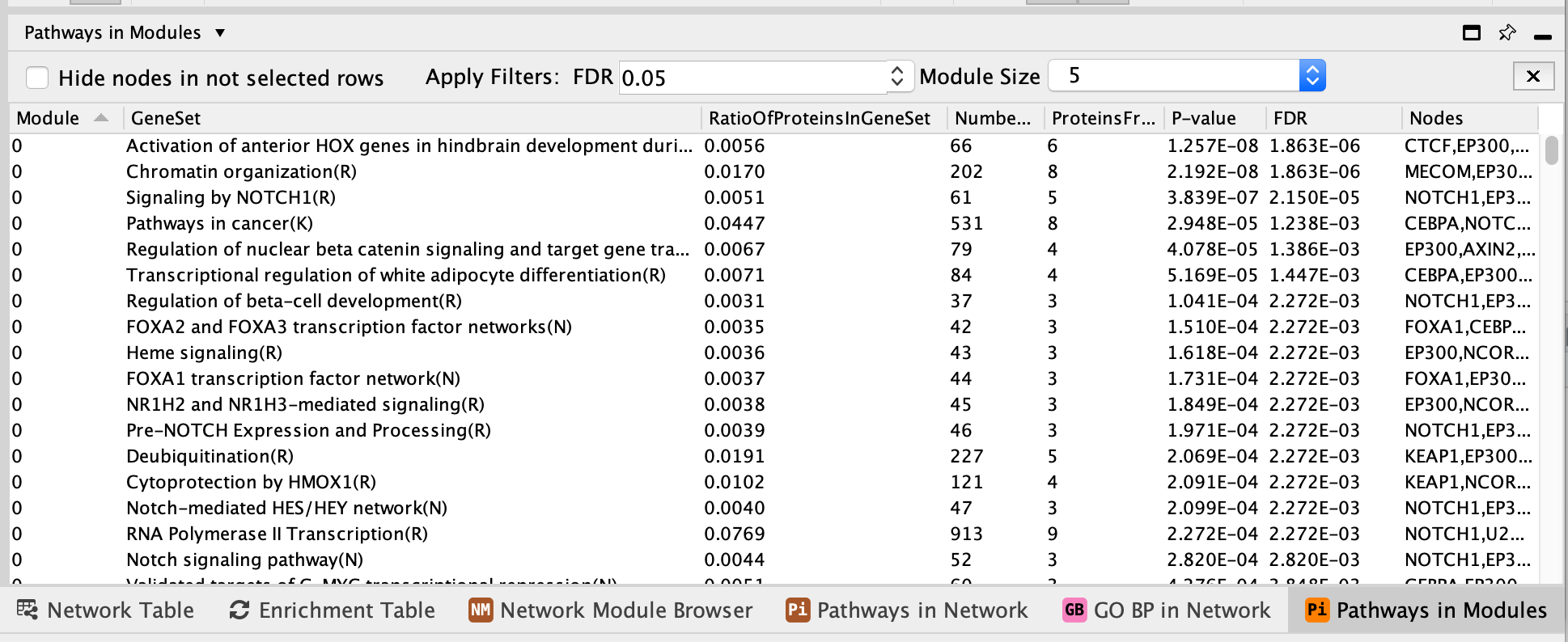
Task: Close the results panel with X button
Action: point(1533,76)
